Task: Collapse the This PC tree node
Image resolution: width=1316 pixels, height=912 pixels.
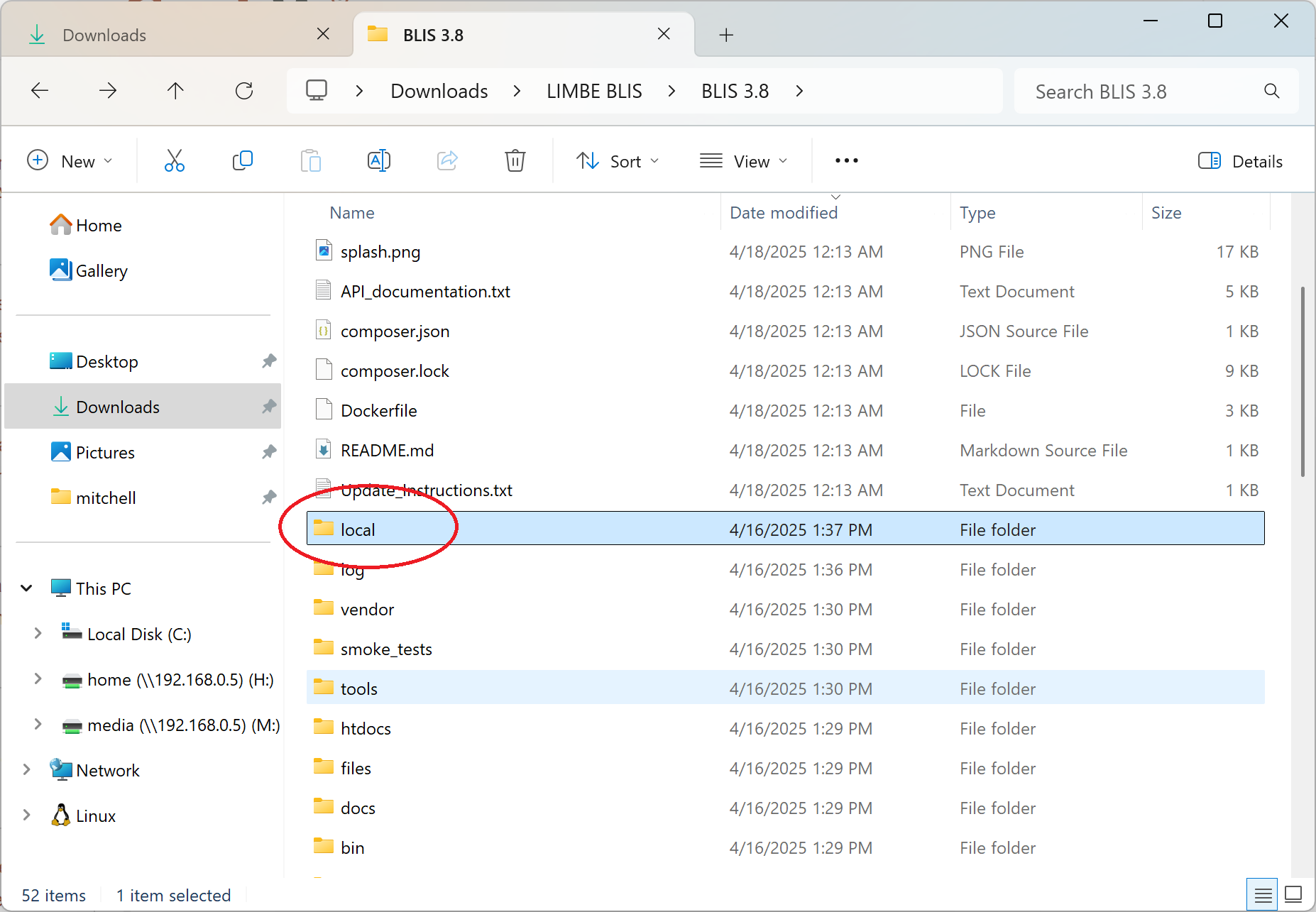Action: tap(27, 588)
